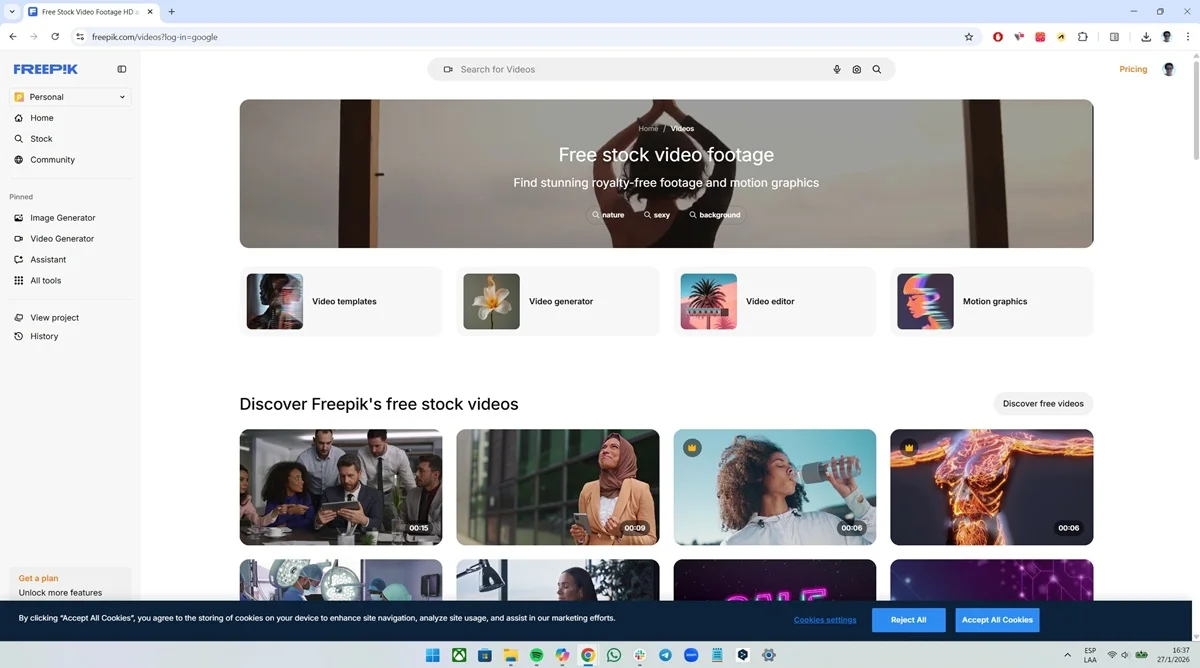The width and height of the screenshot is (1200, 668).
Task: Open Cookies settings from the banner
Action: point(824,619)
